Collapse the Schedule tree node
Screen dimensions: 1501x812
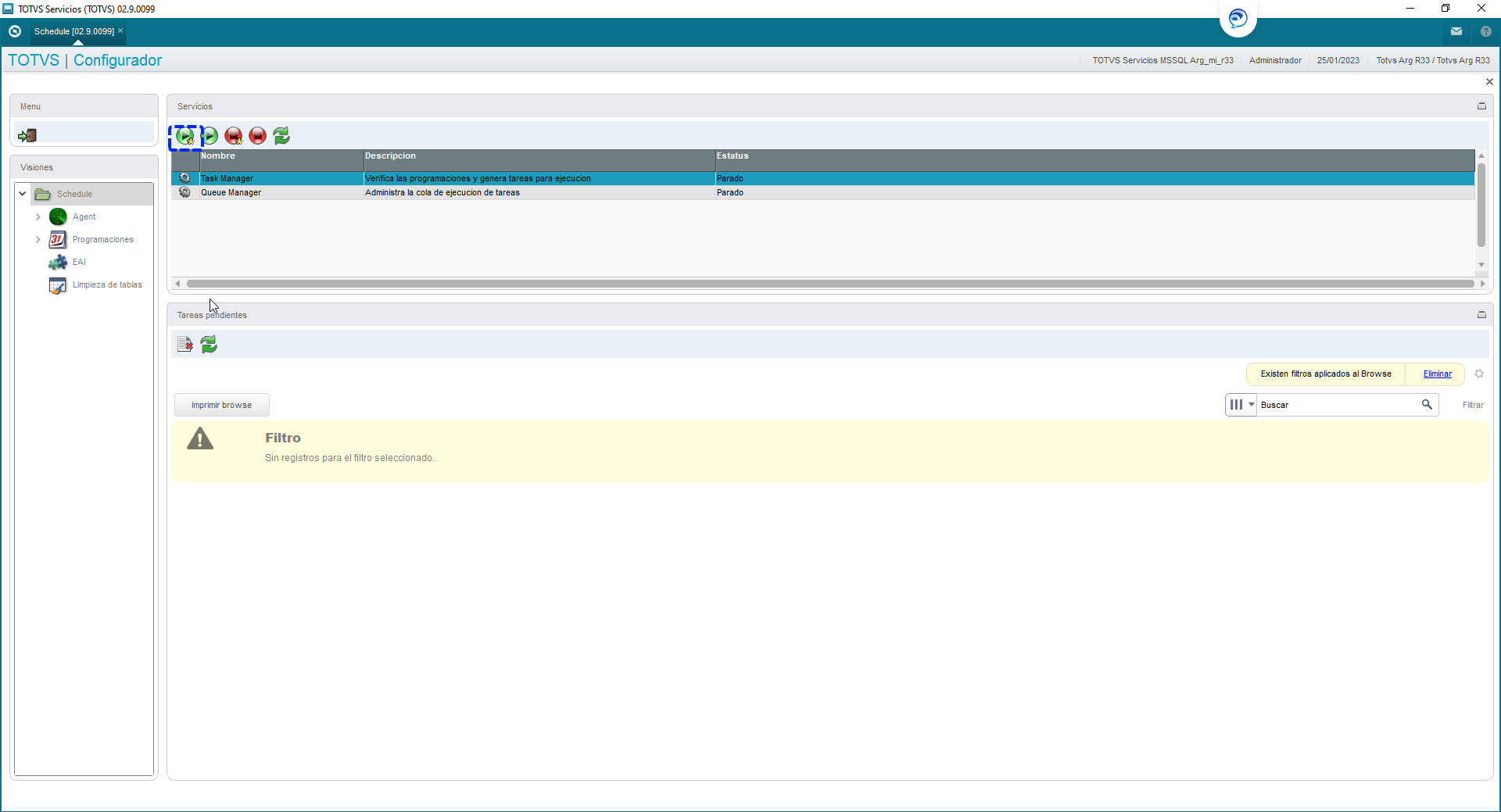23,193
